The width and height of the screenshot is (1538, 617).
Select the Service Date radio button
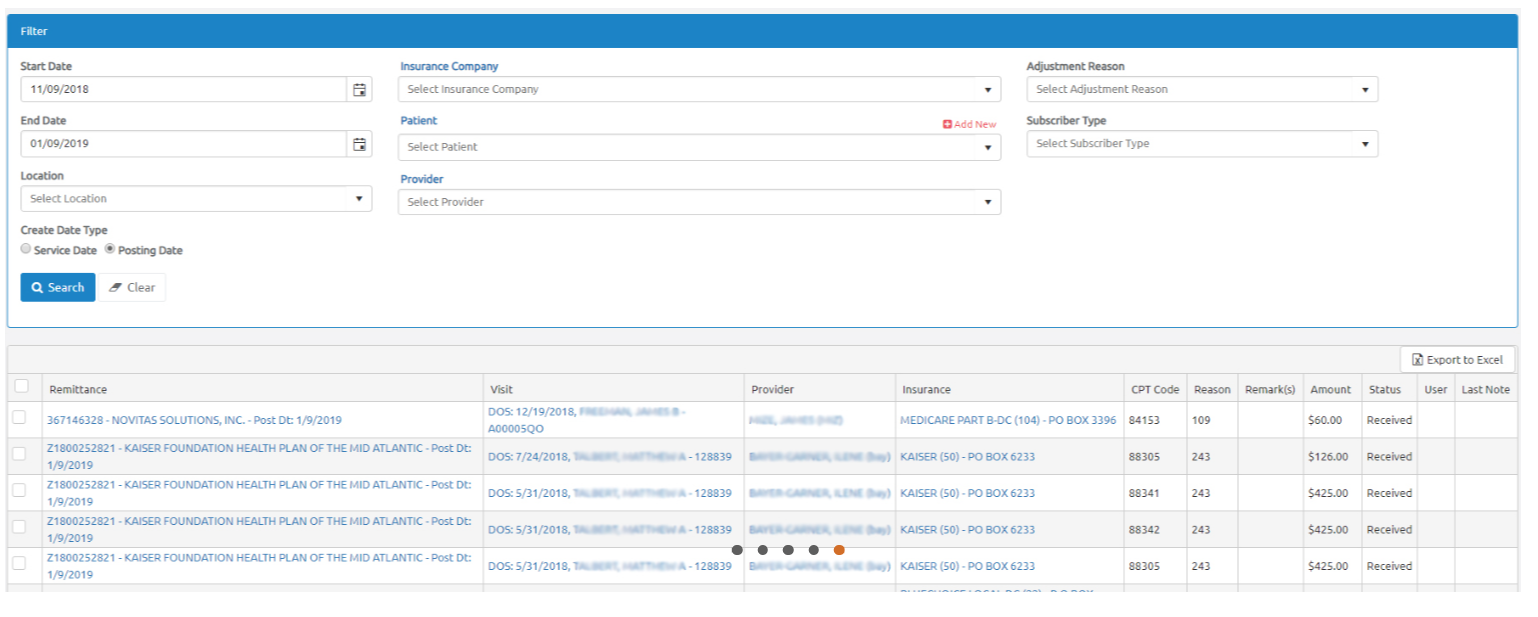point(25,248)
